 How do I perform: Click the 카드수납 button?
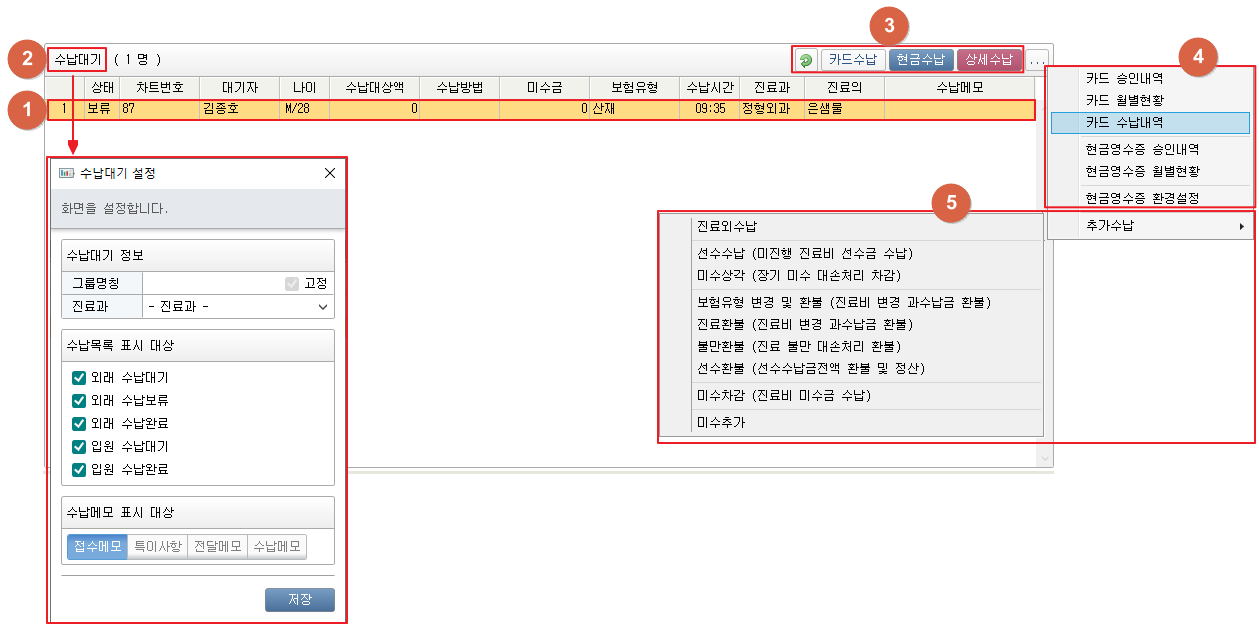click(x=853, y=60)
